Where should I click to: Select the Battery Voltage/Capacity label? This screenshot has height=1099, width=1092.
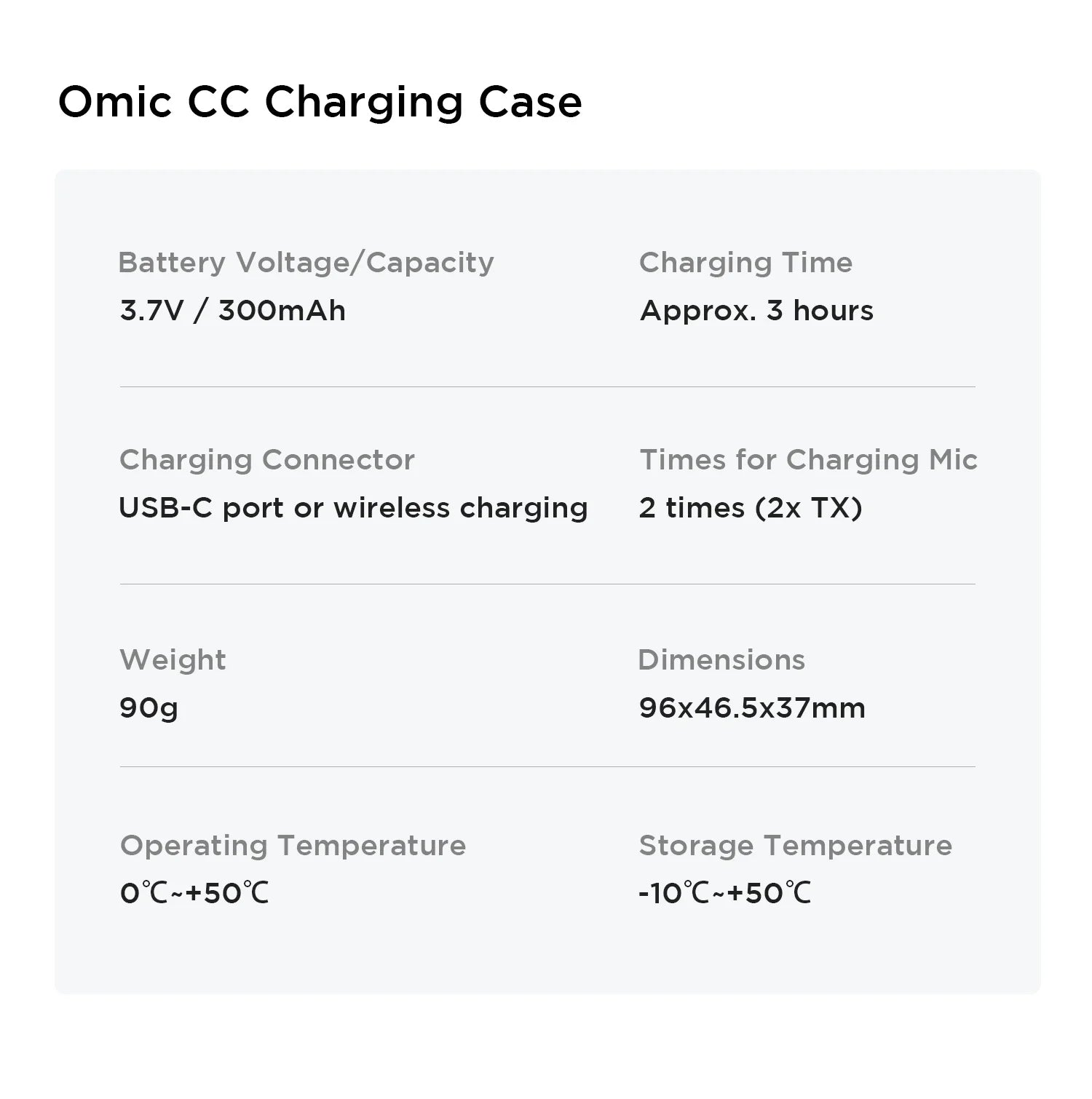[x=306, y=263]
